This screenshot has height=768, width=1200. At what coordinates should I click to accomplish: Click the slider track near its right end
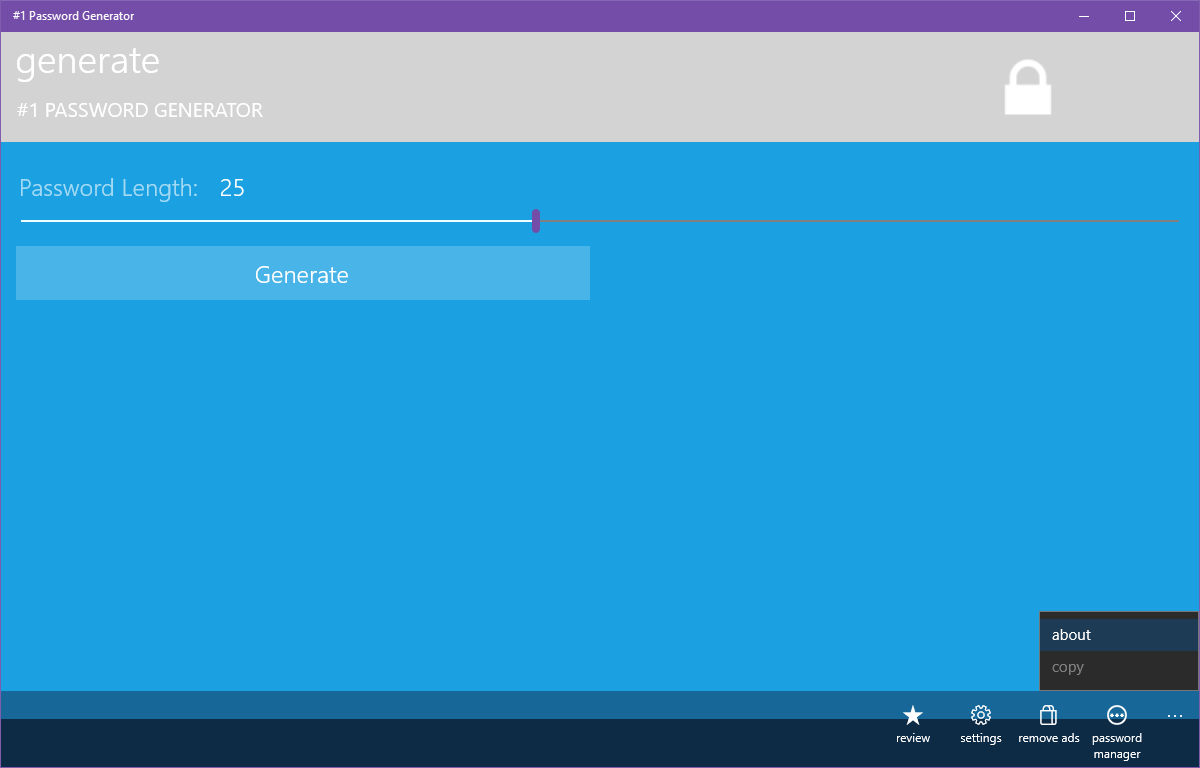[1100, 220]
